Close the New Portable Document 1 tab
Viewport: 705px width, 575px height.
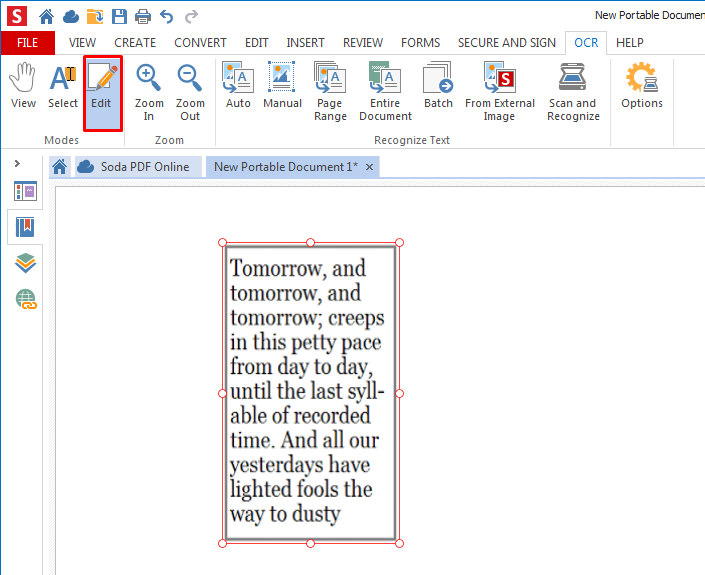(370, 167)
